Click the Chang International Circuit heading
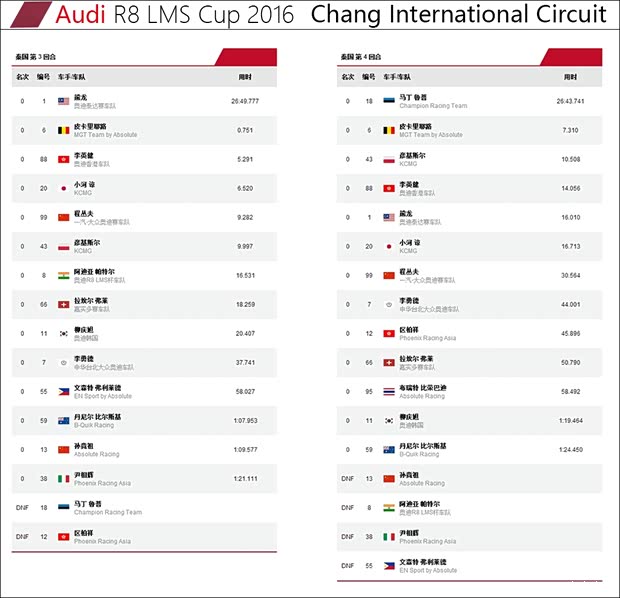 click(458, 15)
